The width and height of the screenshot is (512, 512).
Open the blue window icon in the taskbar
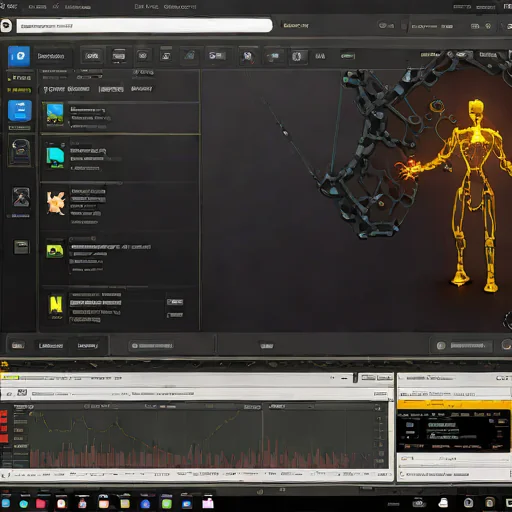(x=187, y=504)
